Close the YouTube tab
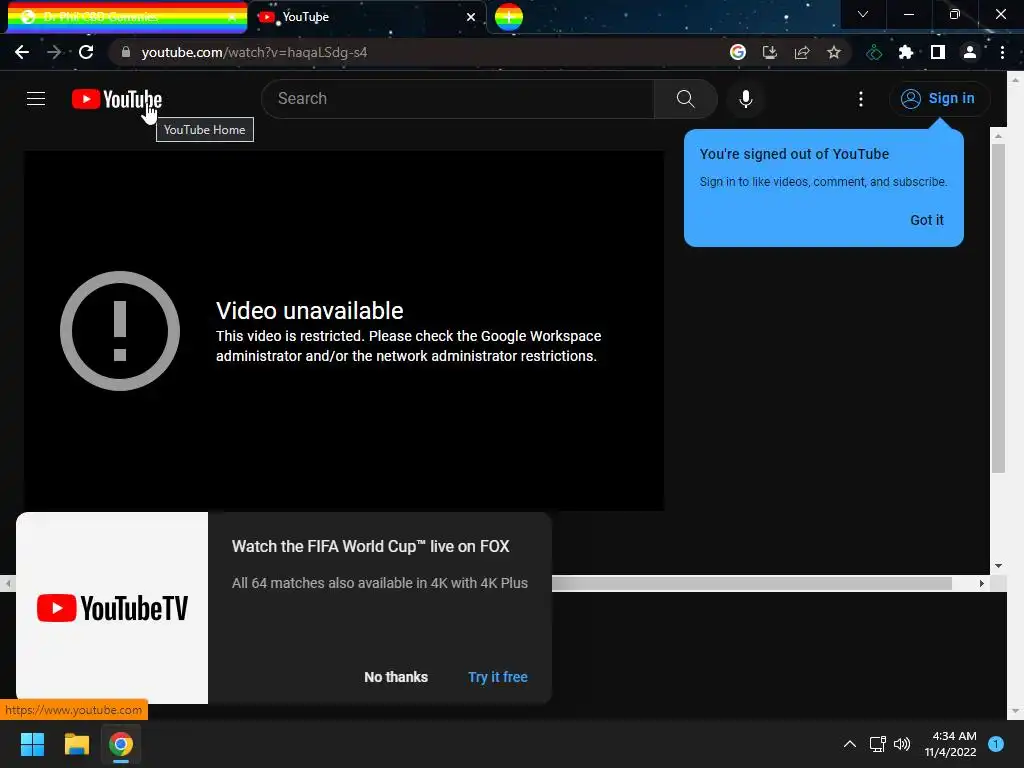The height and width of the screenshot is (768, 1024). click(471, 17)
